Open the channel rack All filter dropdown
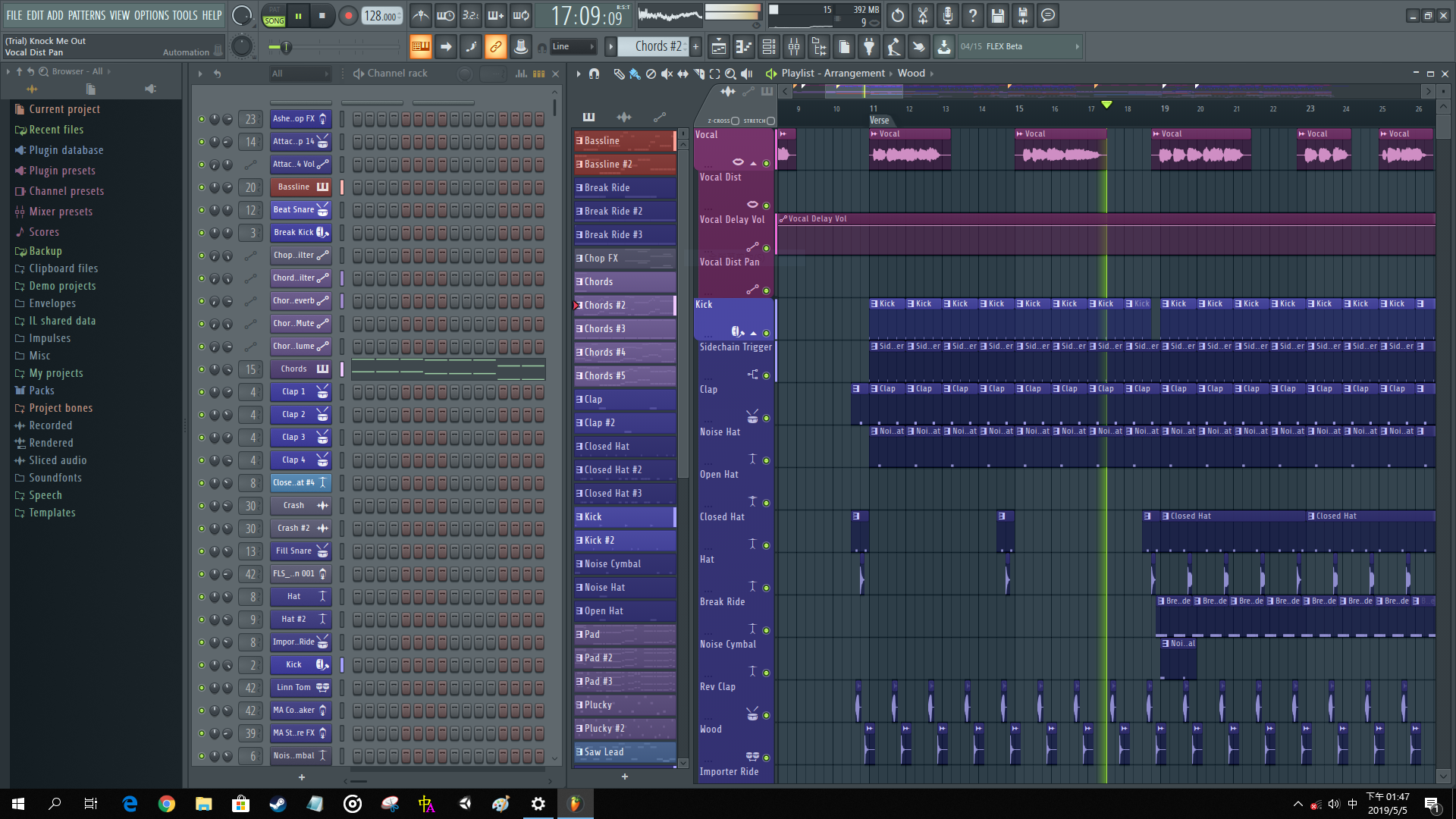The height and width of the screenshot is (819, 1456). (x=300, y=74)
